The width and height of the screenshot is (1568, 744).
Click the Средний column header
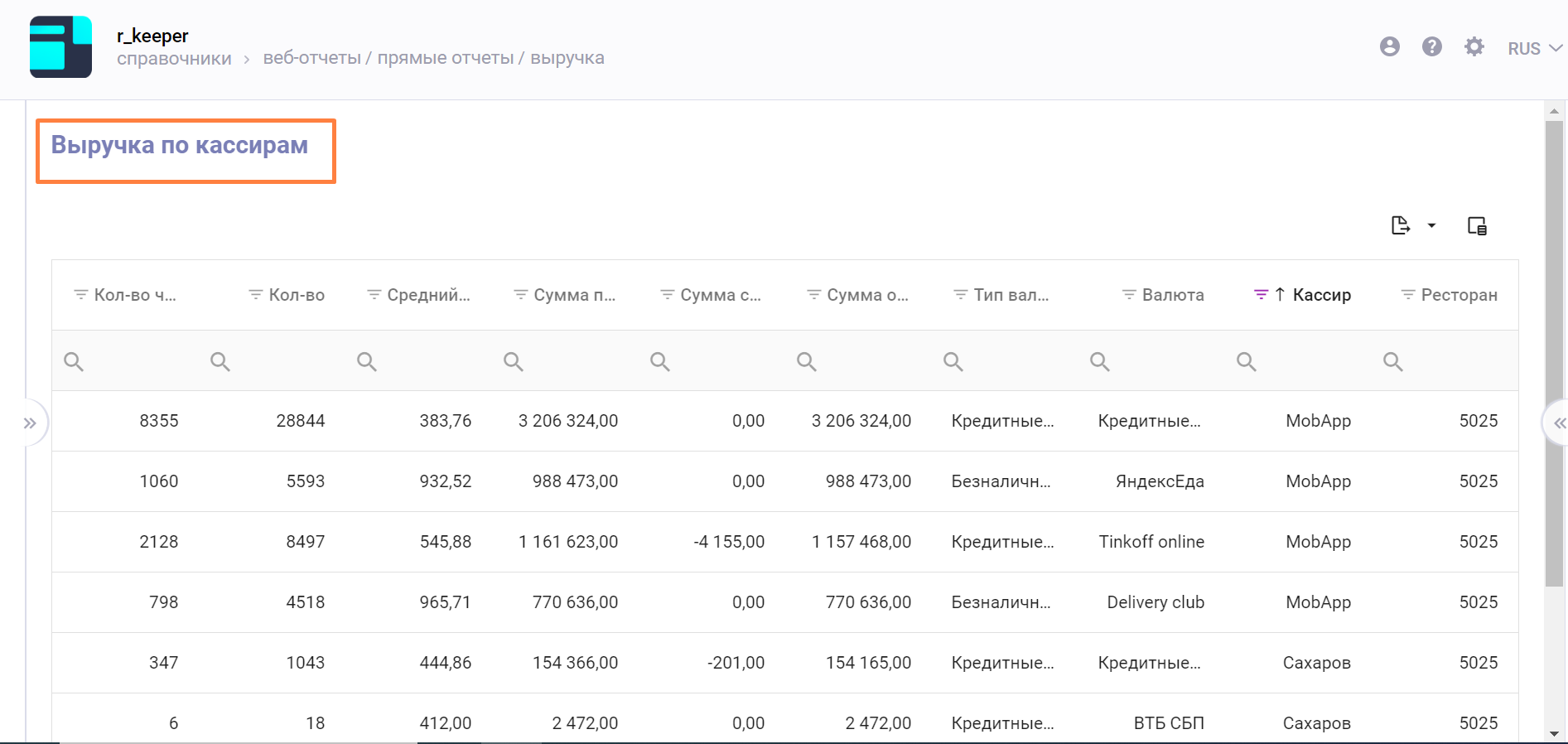pos(428,295)
